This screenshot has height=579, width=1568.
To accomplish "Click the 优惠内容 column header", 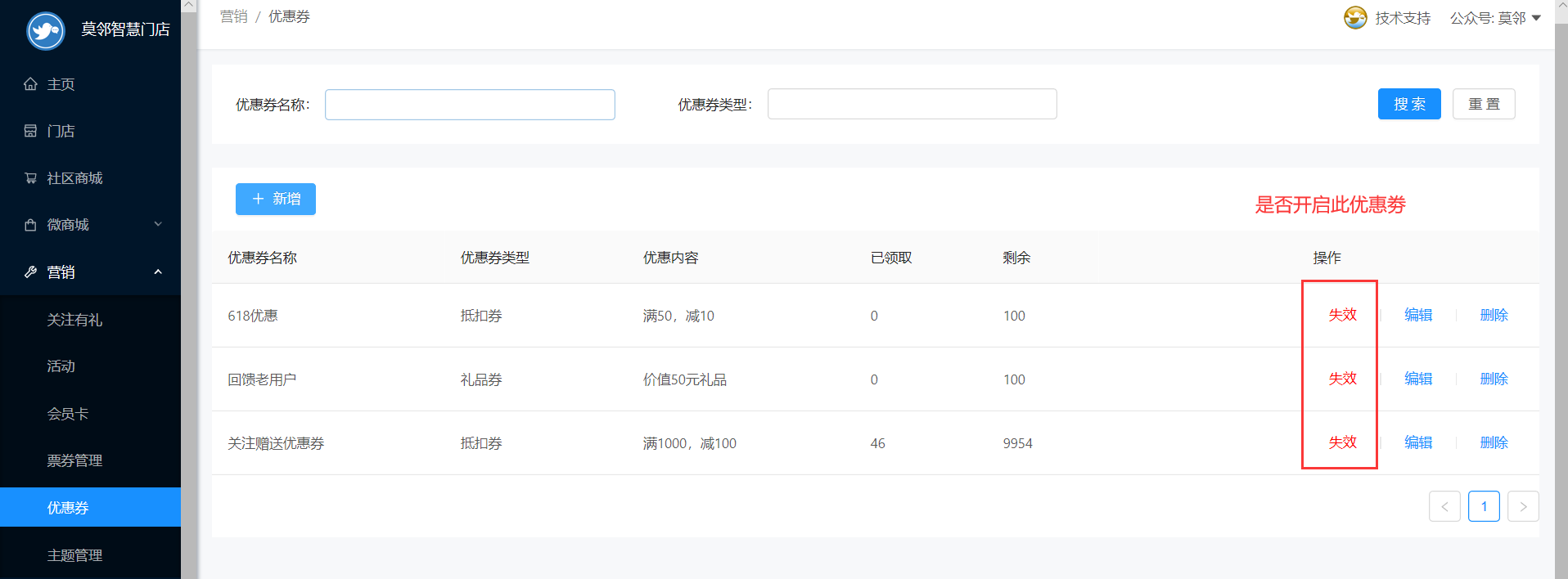I will tap(670, 258).
